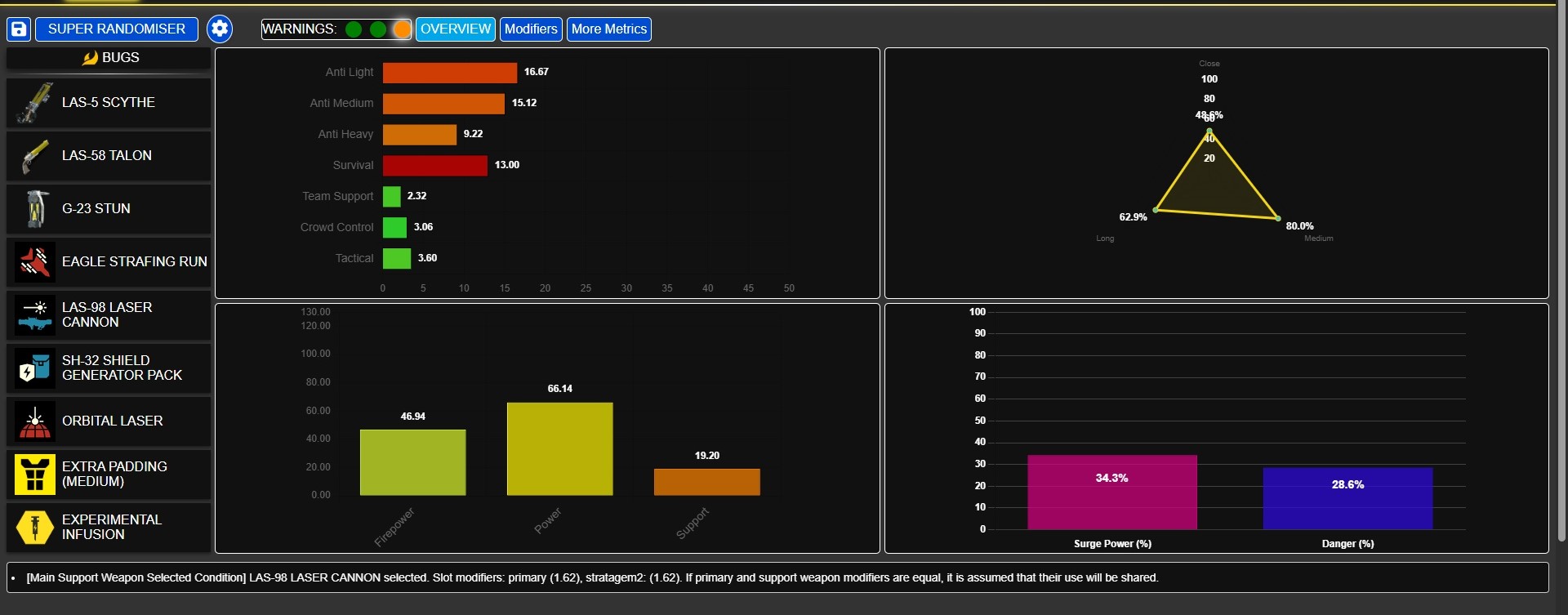Click the orange warning indicator
1568x615 pixels.
(402, 29)
